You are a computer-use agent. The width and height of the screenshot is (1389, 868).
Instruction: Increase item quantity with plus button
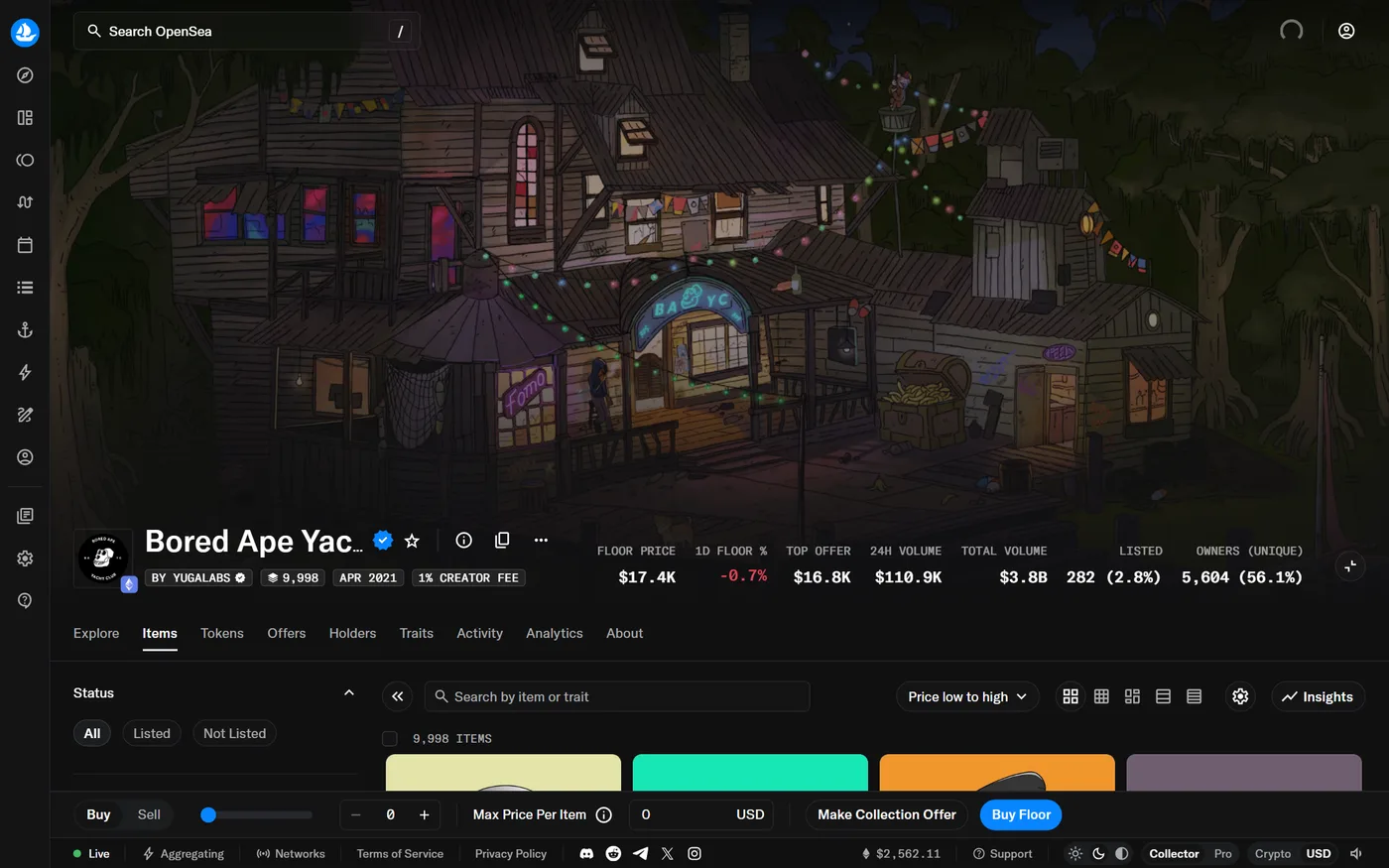[424, 814]
